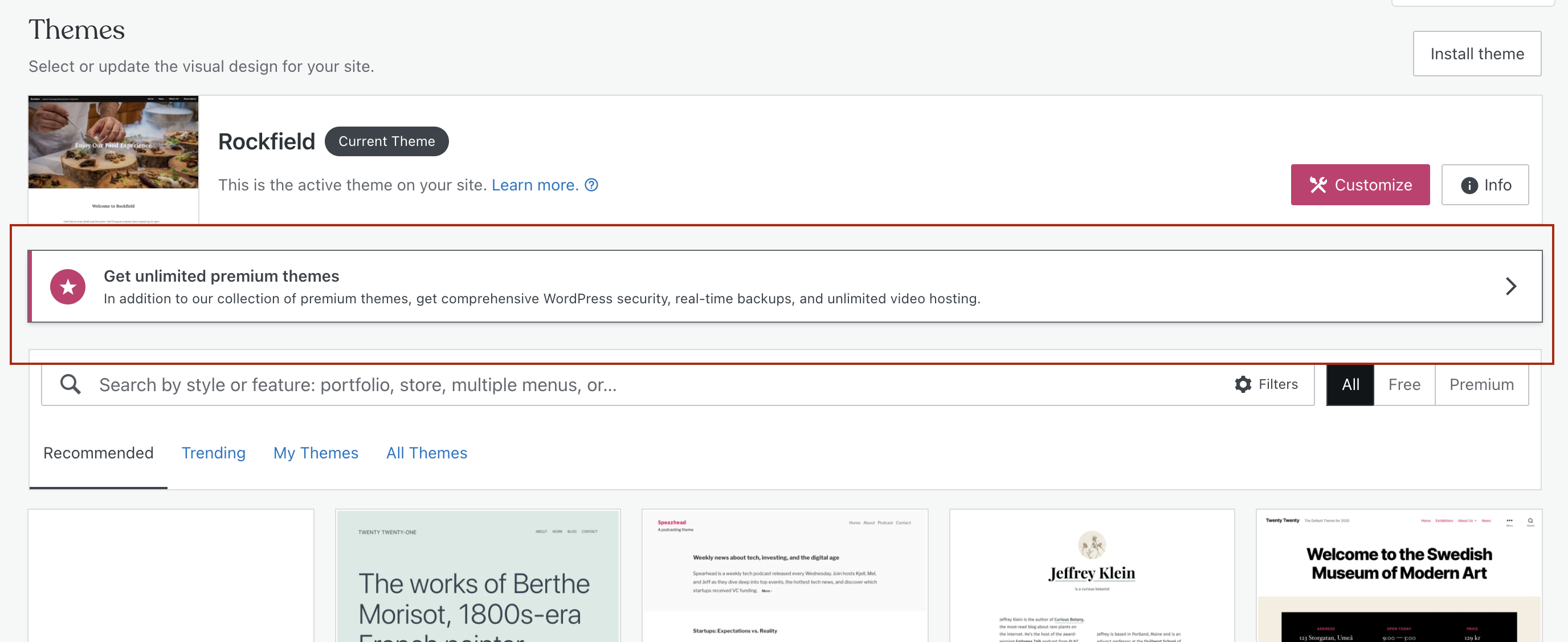Click the Current Theme badge
This screenshot has height=642, width=1568.
[x=386, y=141]
